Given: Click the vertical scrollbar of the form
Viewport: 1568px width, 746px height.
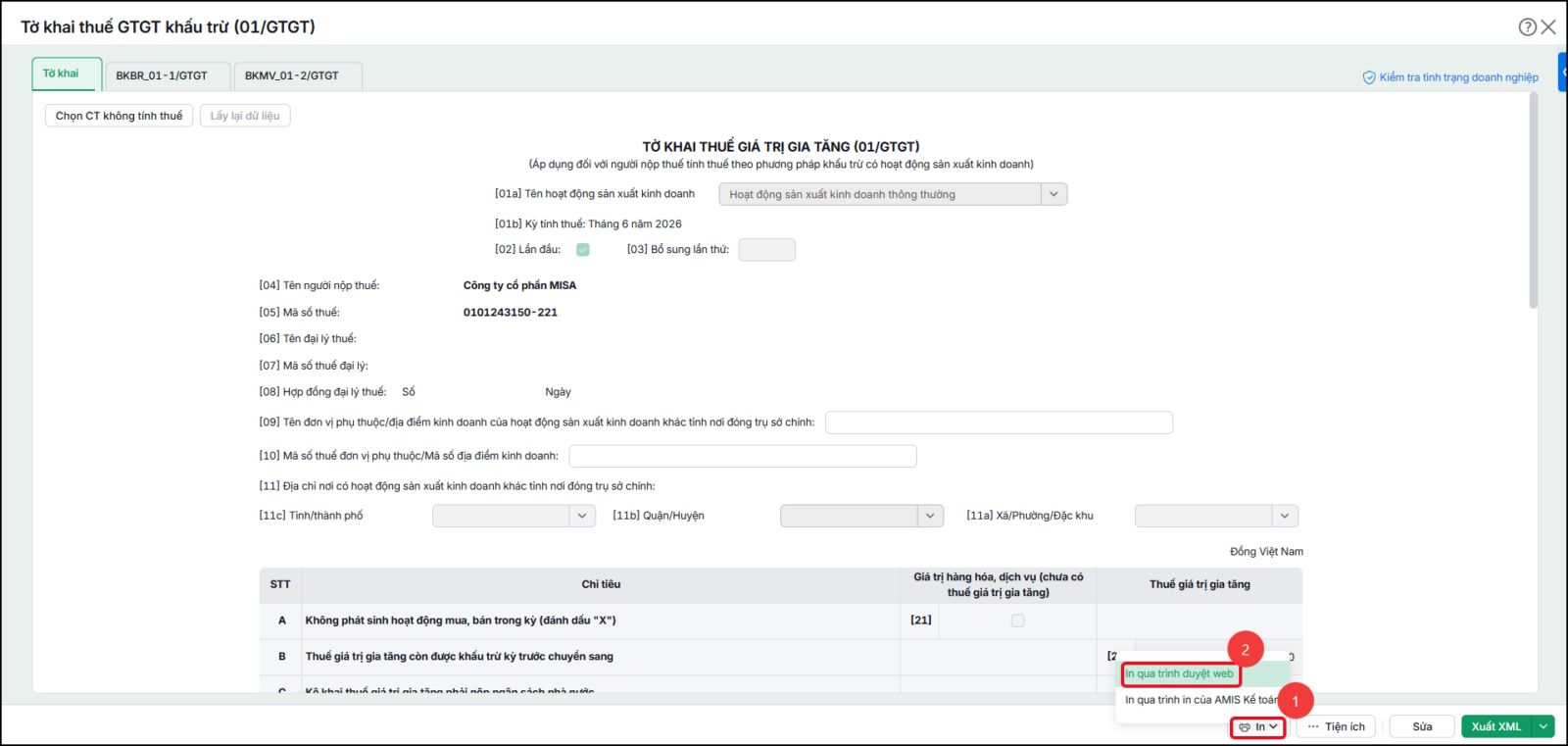Looking at the screenshot, I should point(1534,201).
